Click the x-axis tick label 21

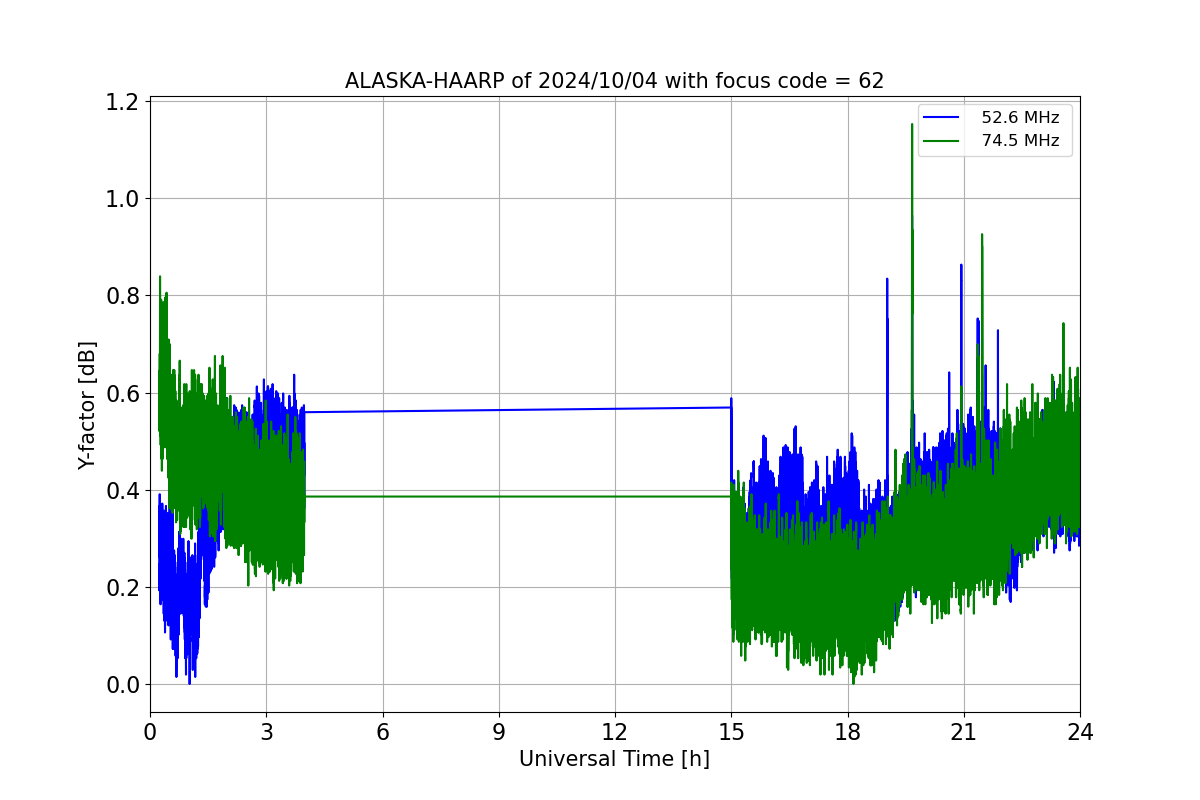click(x=964, y=732)
